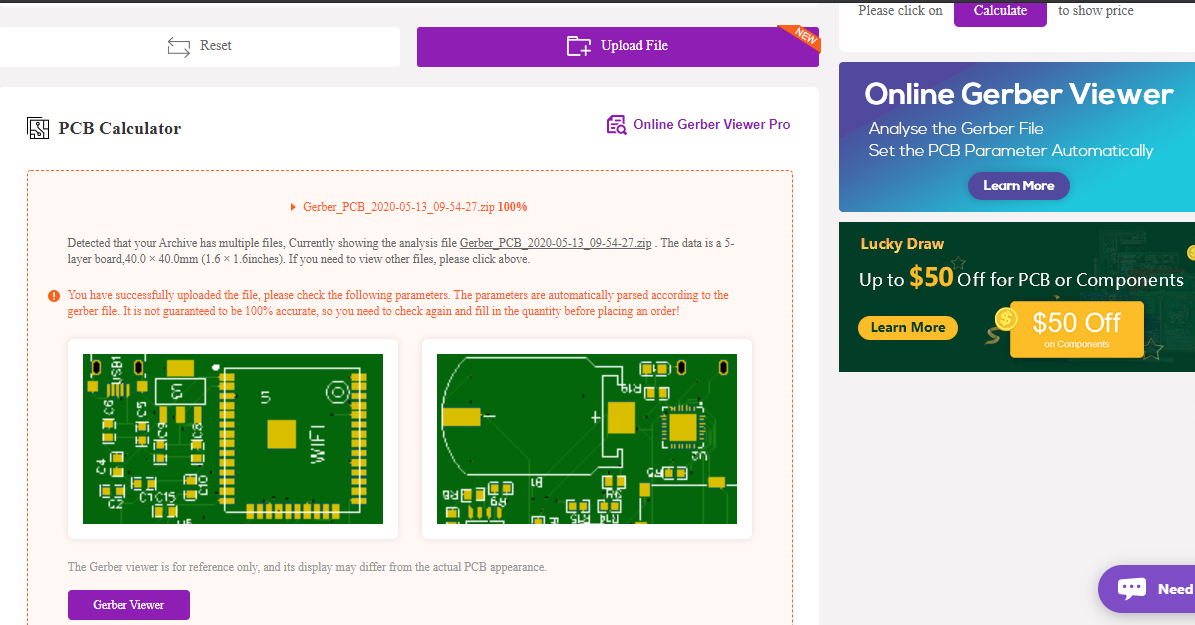Image resolution: width=1195 pixels, height=625 pixels.
Task: Select the underlined Gerber_PCB zip file link
Action: click(x=555, y=243)
